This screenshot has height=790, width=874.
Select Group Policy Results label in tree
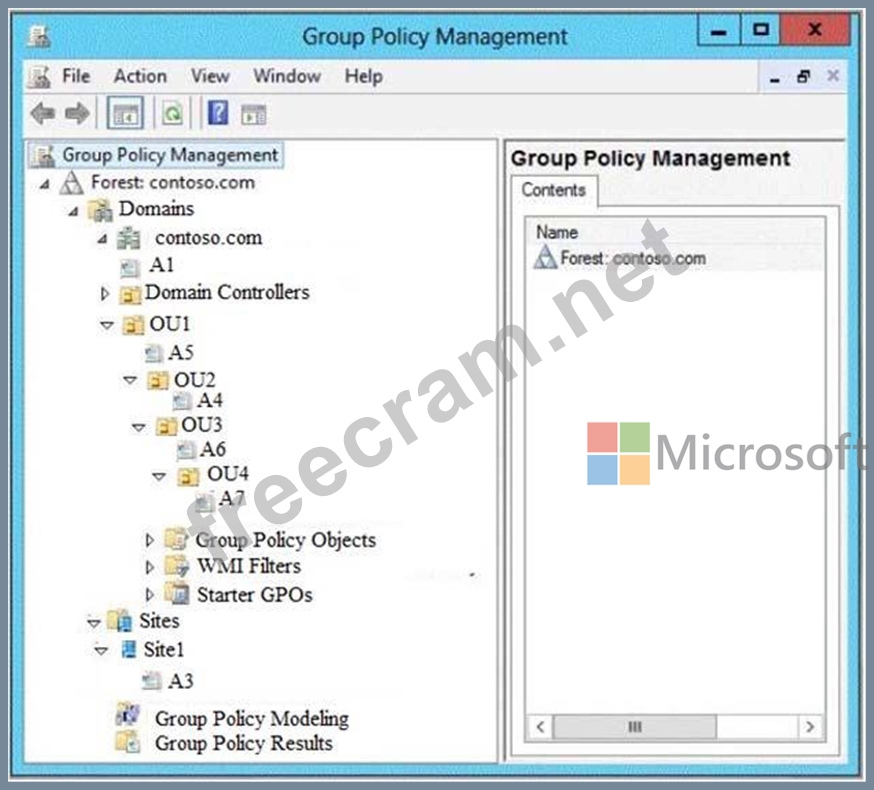[x=244, y=744]
